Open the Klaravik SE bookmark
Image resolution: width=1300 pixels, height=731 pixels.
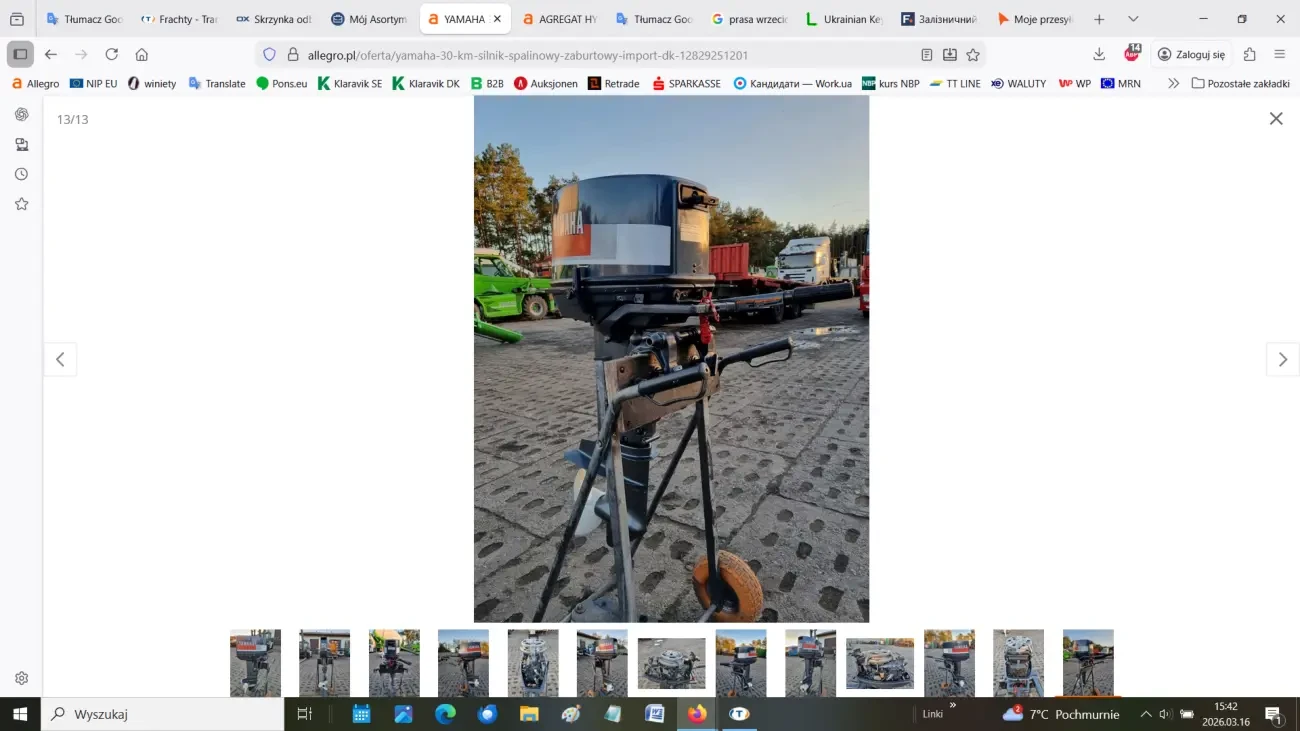coord(350,84)
